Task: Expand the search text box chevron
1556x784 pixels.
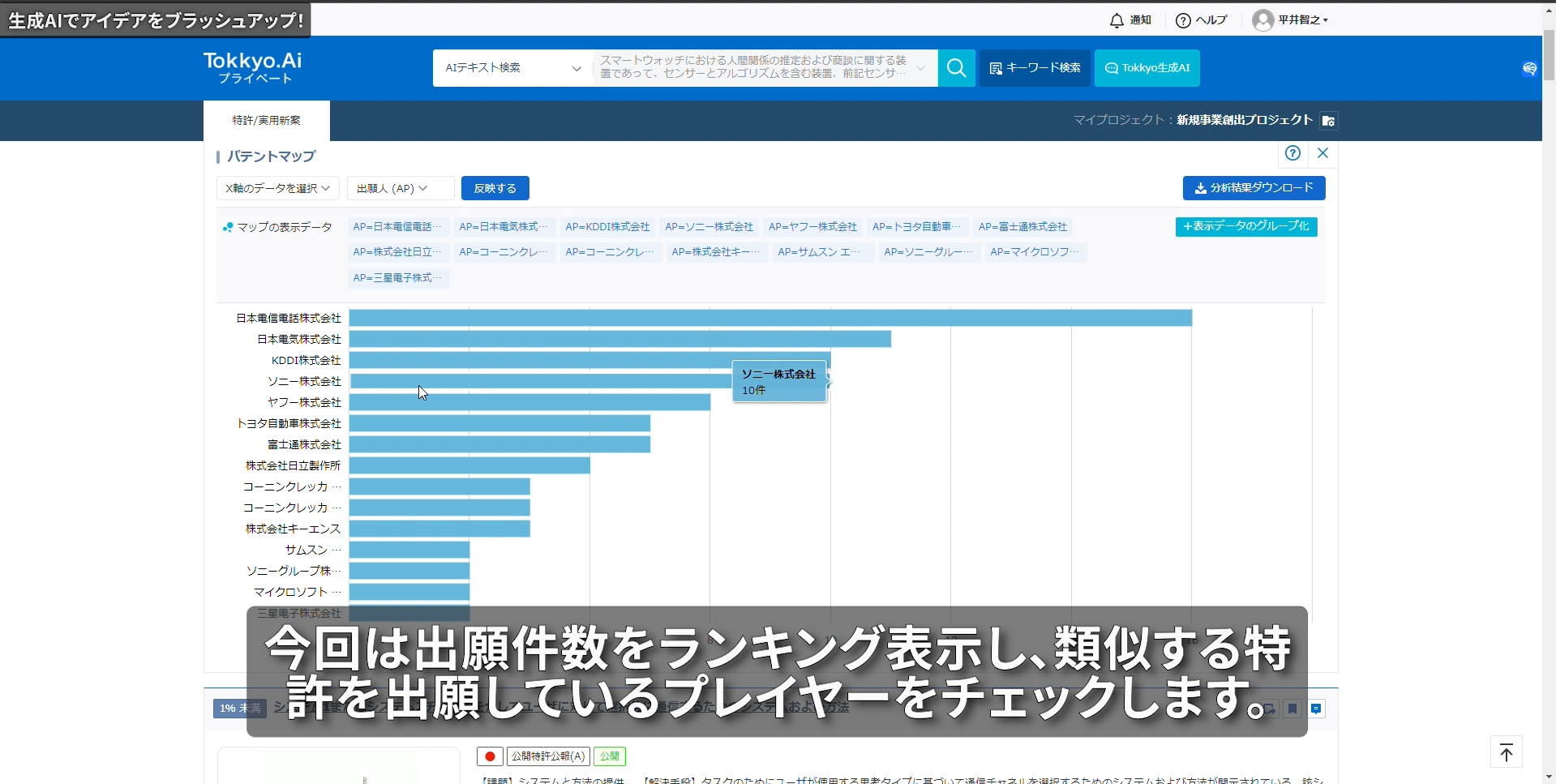Action: coord(920,68)
